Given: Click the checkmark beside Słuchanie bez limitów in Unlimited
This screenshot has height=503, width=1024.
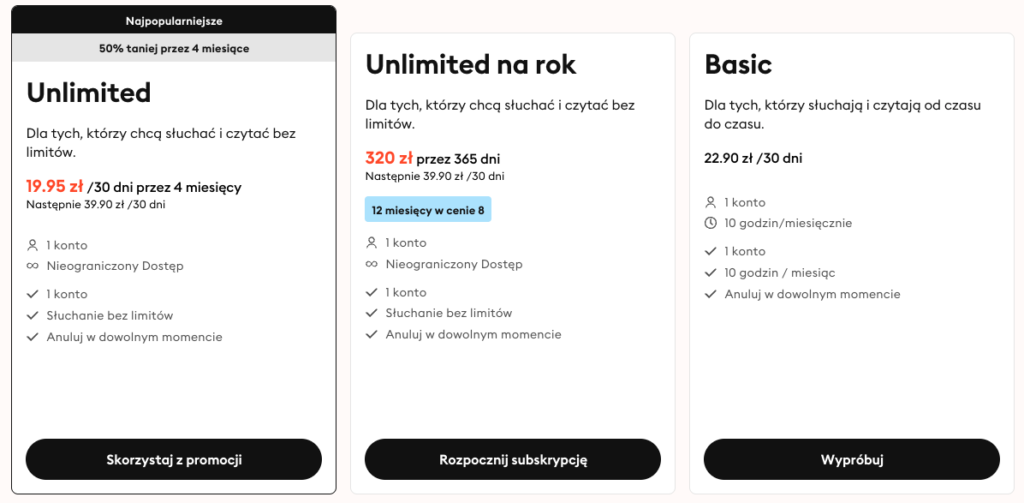Looking at the screenshot, I should click(x=33, y=316).
